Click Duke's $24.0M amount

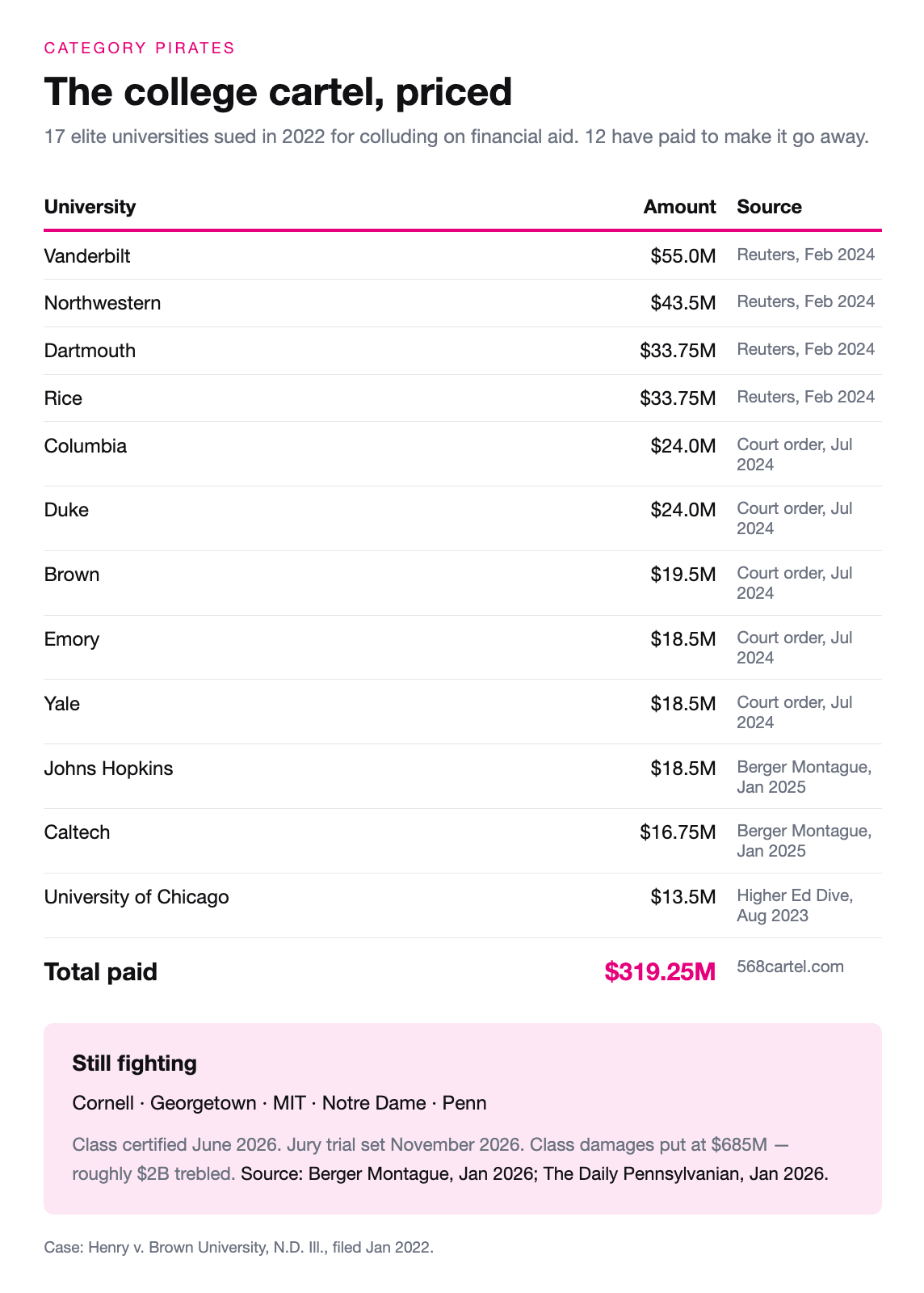[683, 510]
